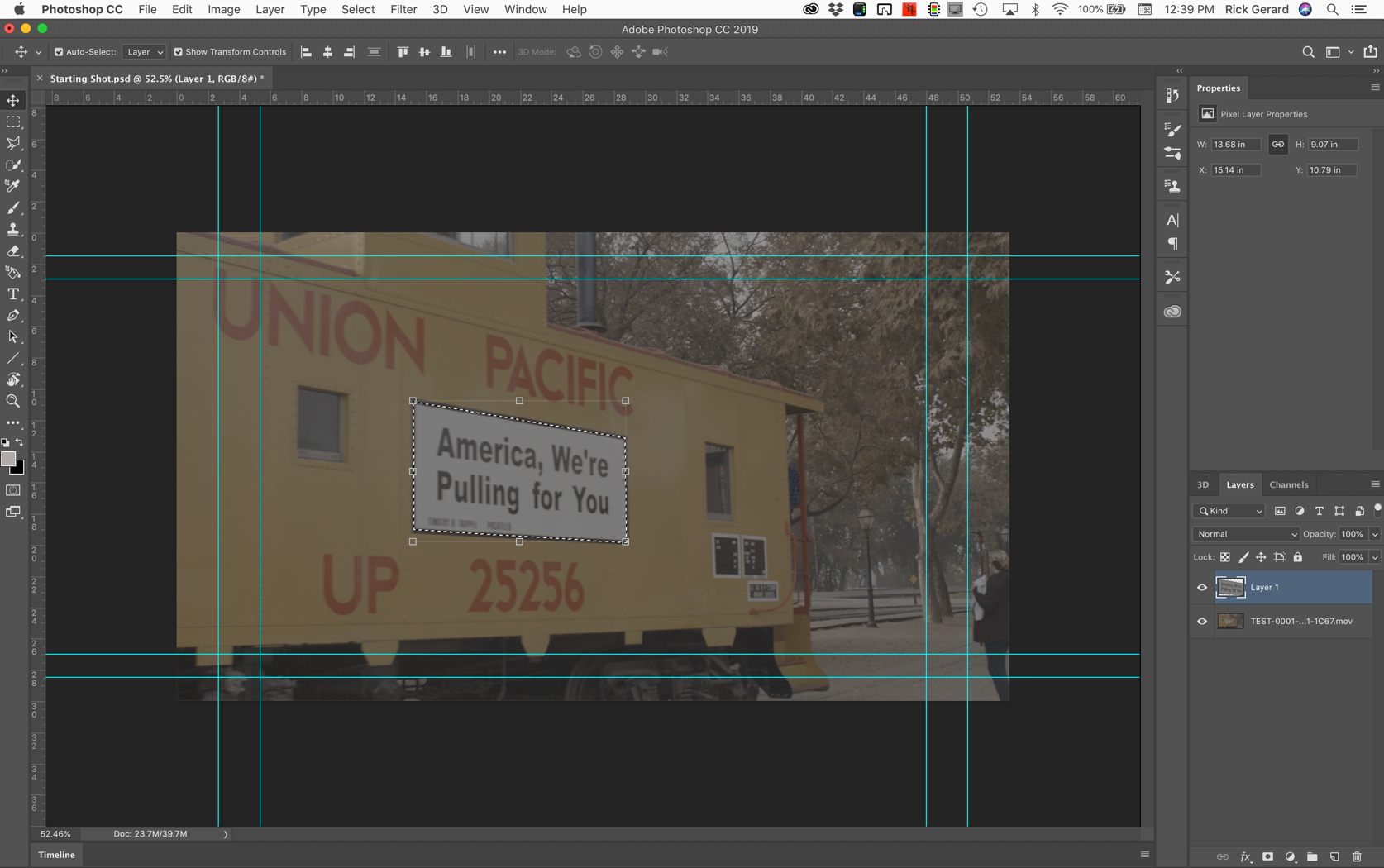Change the screen mode
Image resolution: width=1384 pixels, height=868 pixels.
13,512
